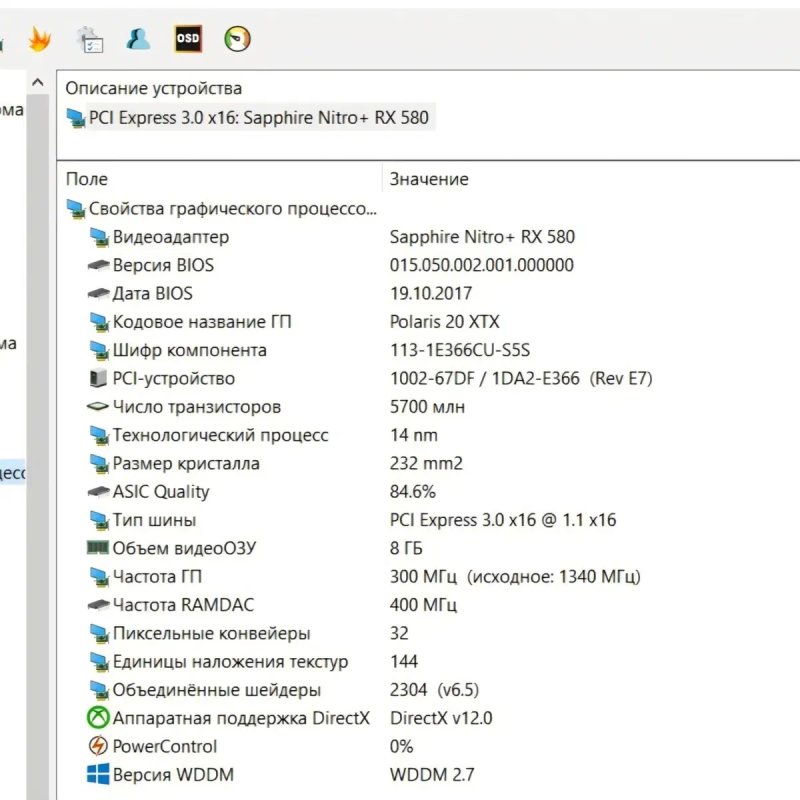Viewport: 800px width, 800px height.
Task: Select the Аппаратная поддержка DirectX label
Action: tap(241, 718)
